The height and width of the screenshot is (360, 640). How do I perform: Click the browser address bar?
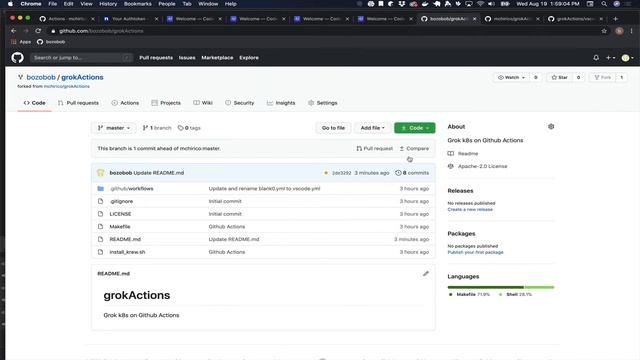coord(322,31)
